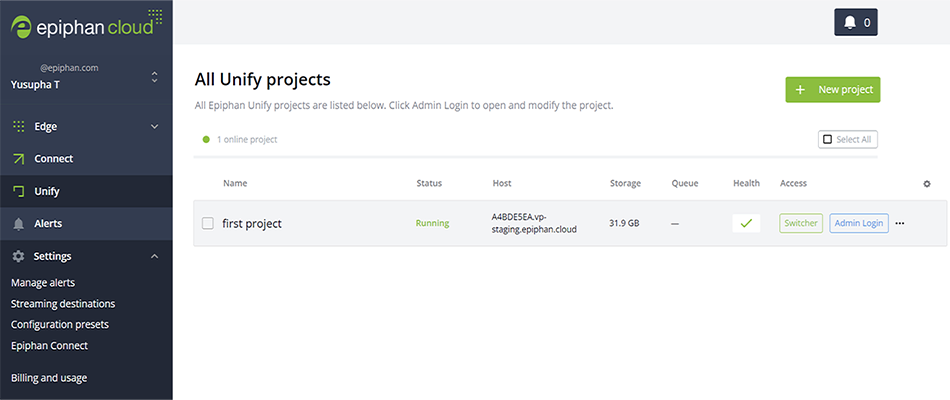Screen dimensions: 950x400
Task: Click the Queue column header
Action: tap(685, 183)
